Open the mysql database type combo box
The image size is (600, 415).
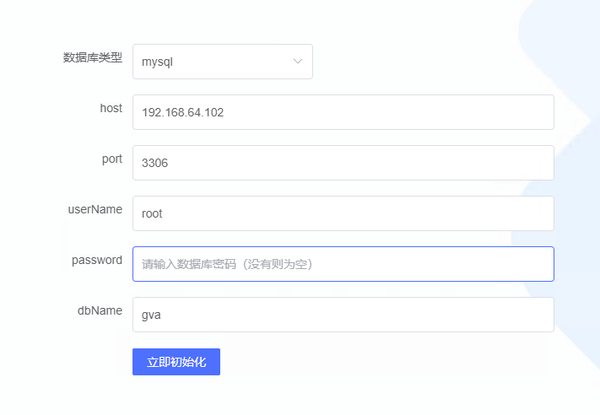click(x=222, y=62)
